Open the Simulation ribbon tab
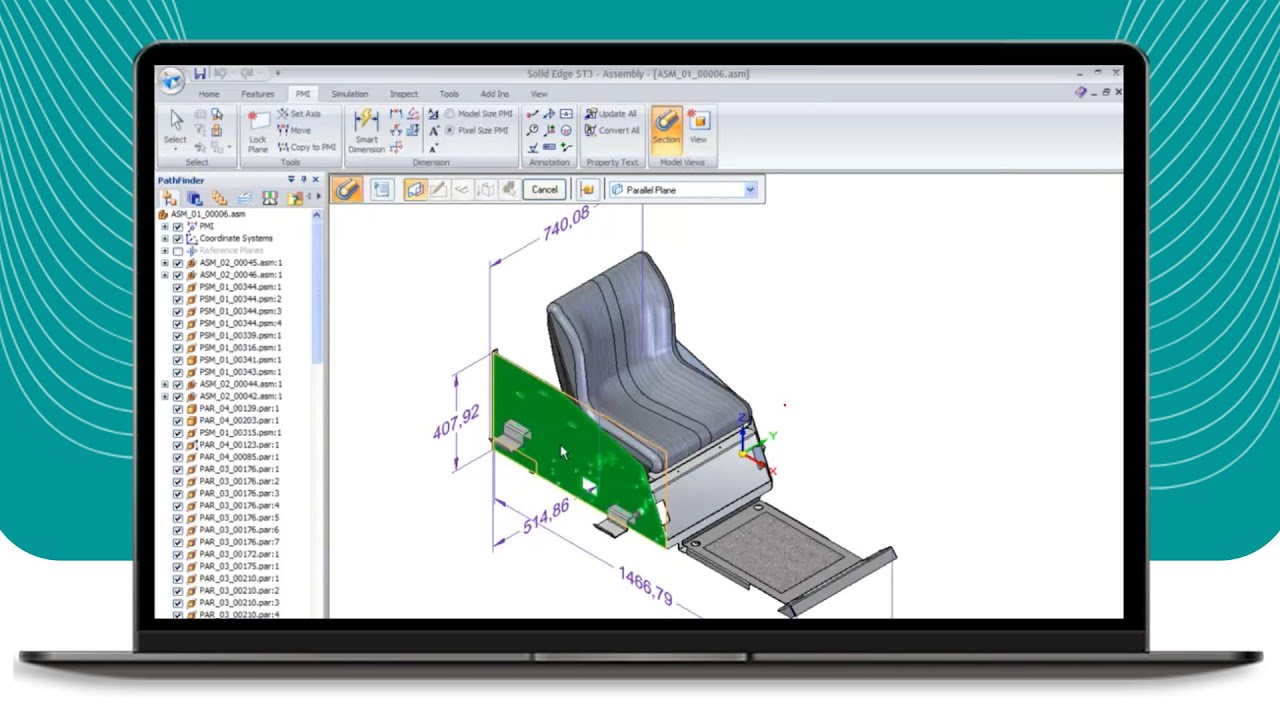 pos(350,94)
